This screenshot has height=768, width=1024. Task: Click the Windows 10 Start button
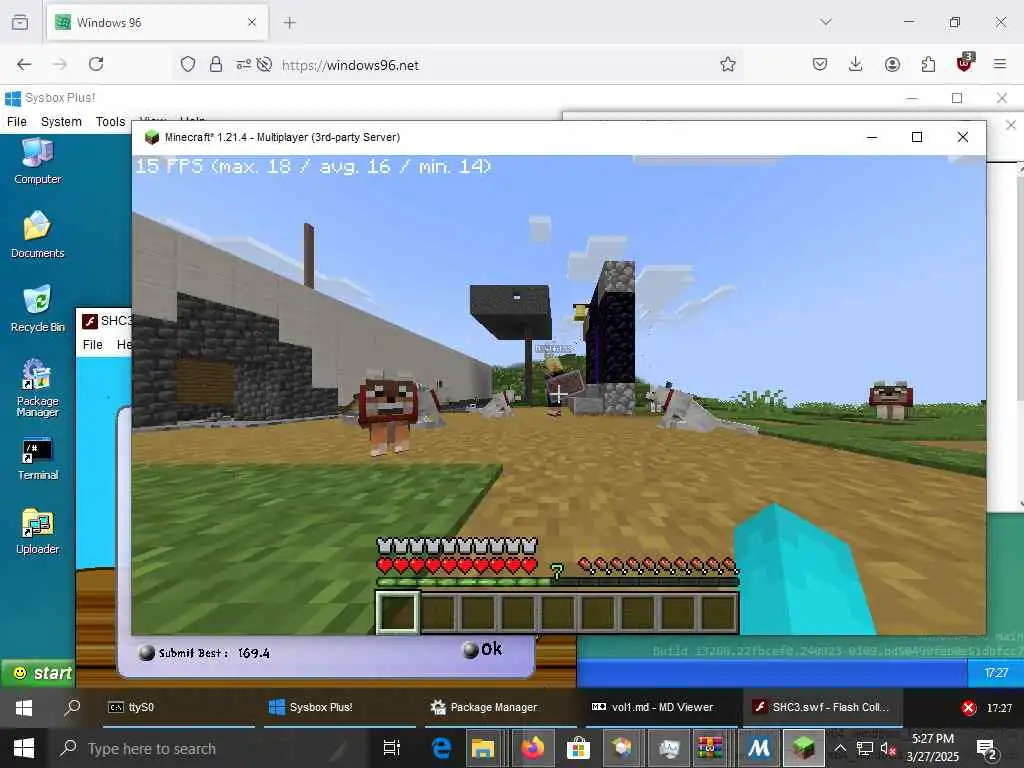coord(24,748)
